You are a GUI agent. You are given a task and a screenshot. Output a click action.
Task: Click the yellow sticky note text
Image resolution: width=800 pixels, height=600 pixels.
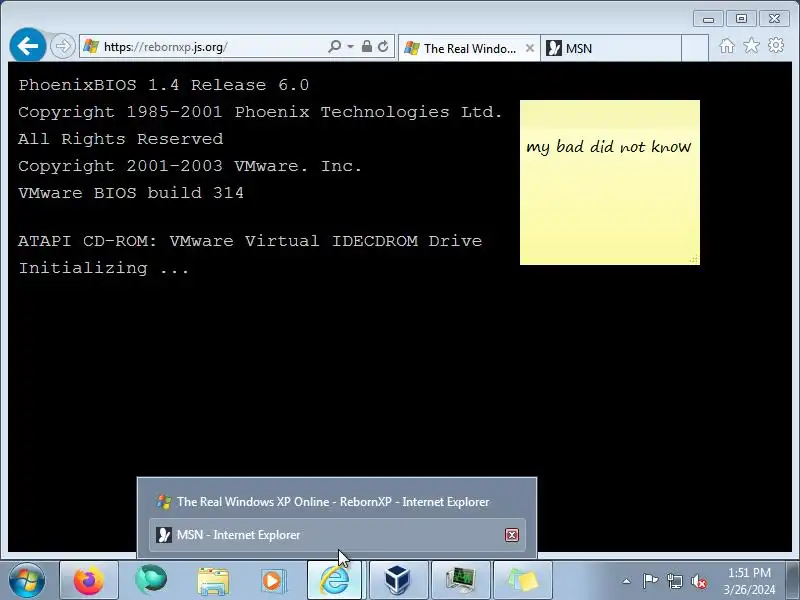pyautogui.click(x=609, y=147)
